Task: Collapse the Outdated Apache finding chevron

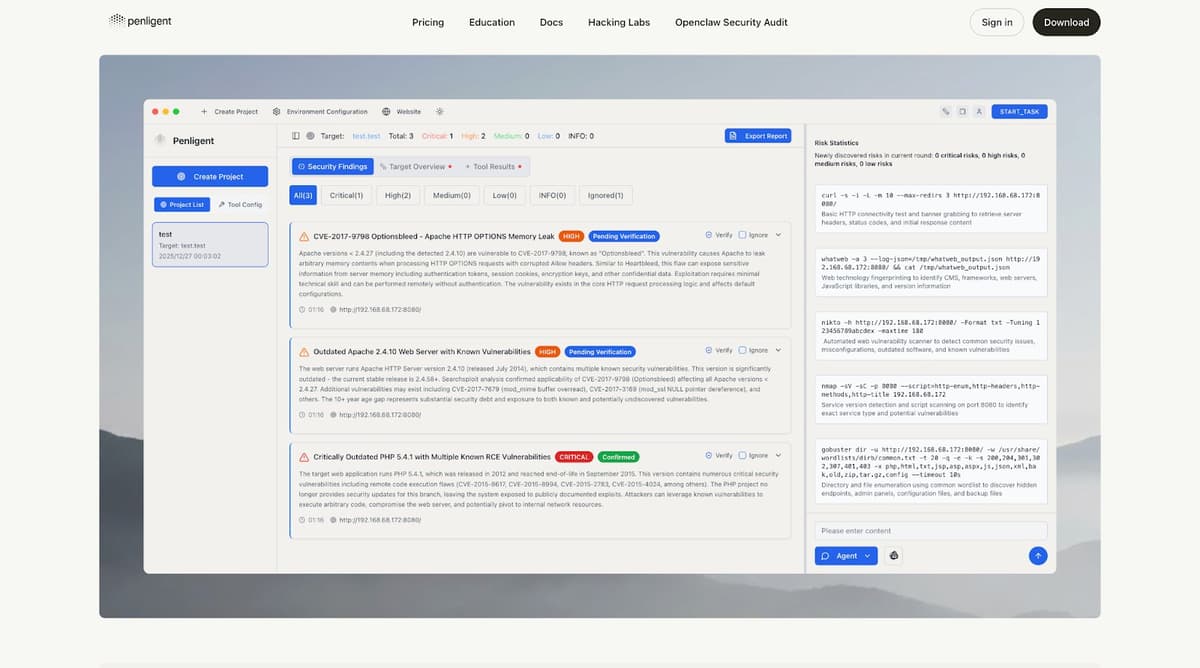Action: click(x=778, y=351)
